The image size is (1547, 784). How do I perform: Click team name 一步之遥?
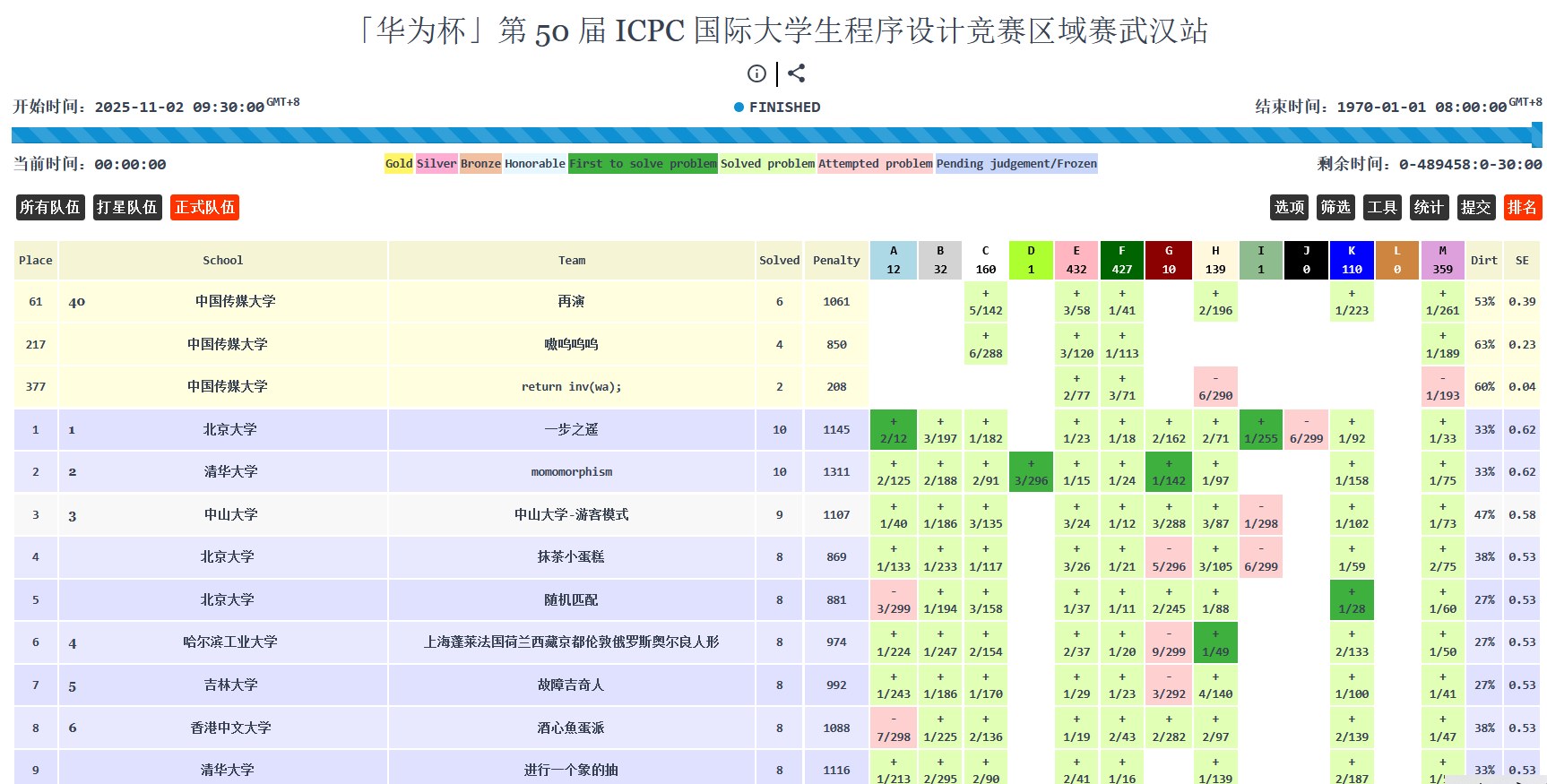click(x=571, y=430)
